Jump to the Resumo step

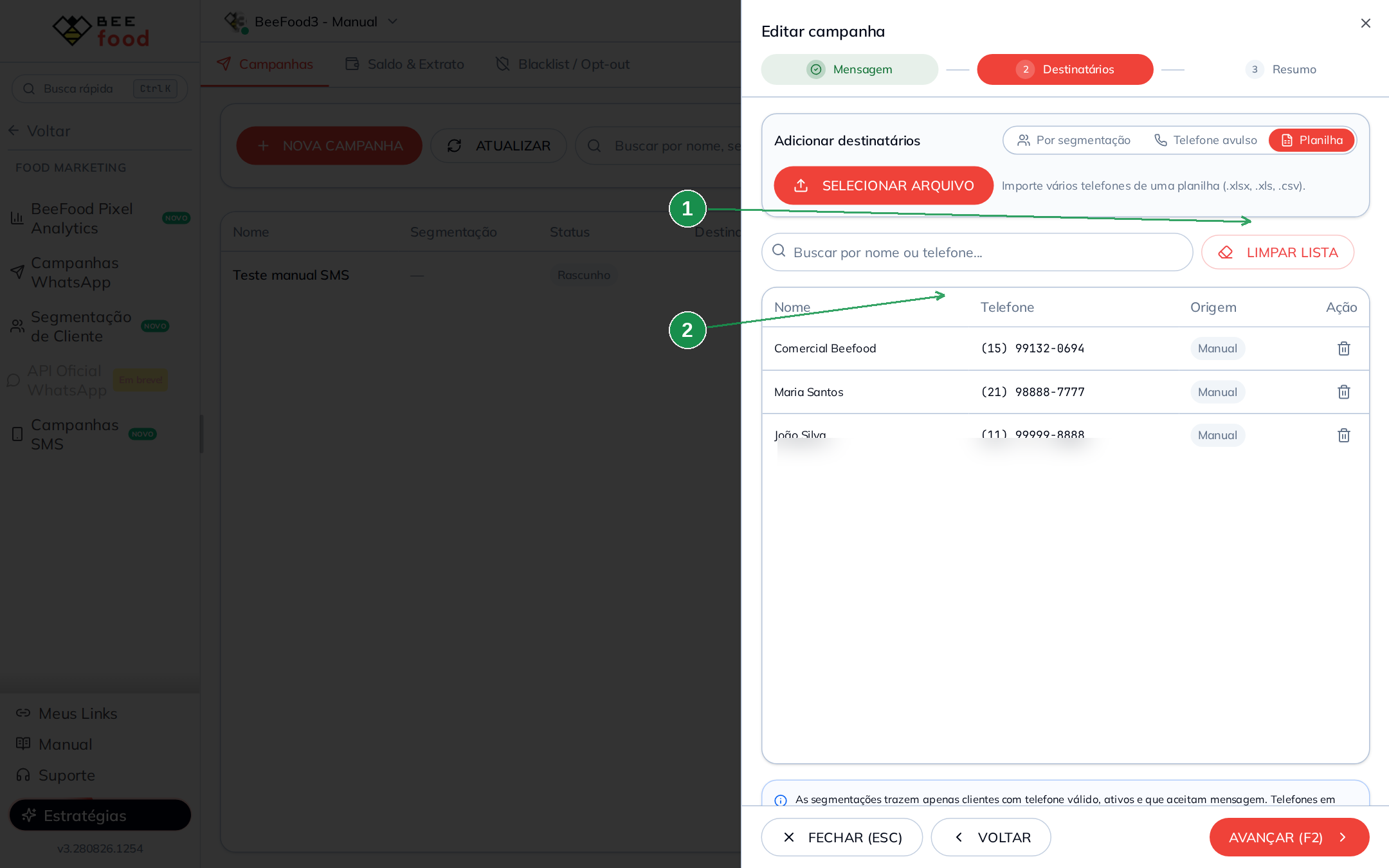point(1280,69)
